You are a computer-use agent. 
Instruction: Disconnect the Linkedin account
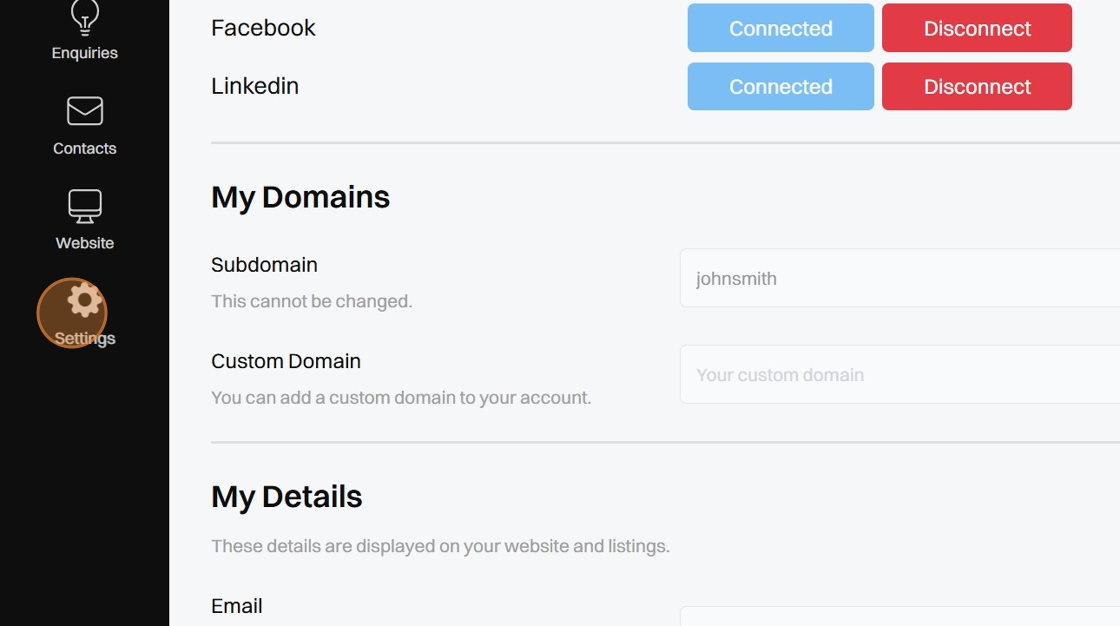point(976,86)
